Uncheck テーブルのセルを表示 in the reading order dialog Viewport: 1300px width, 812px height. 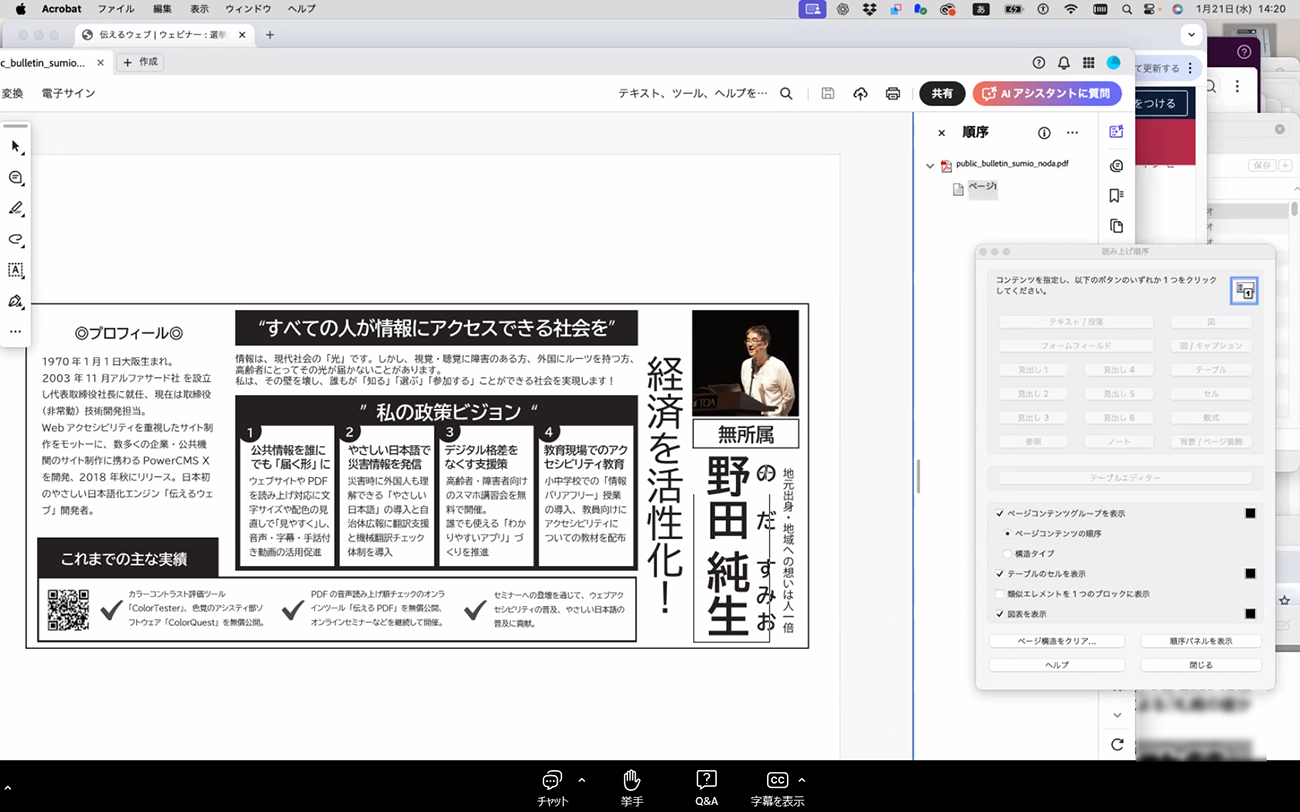click(1000, 573)
